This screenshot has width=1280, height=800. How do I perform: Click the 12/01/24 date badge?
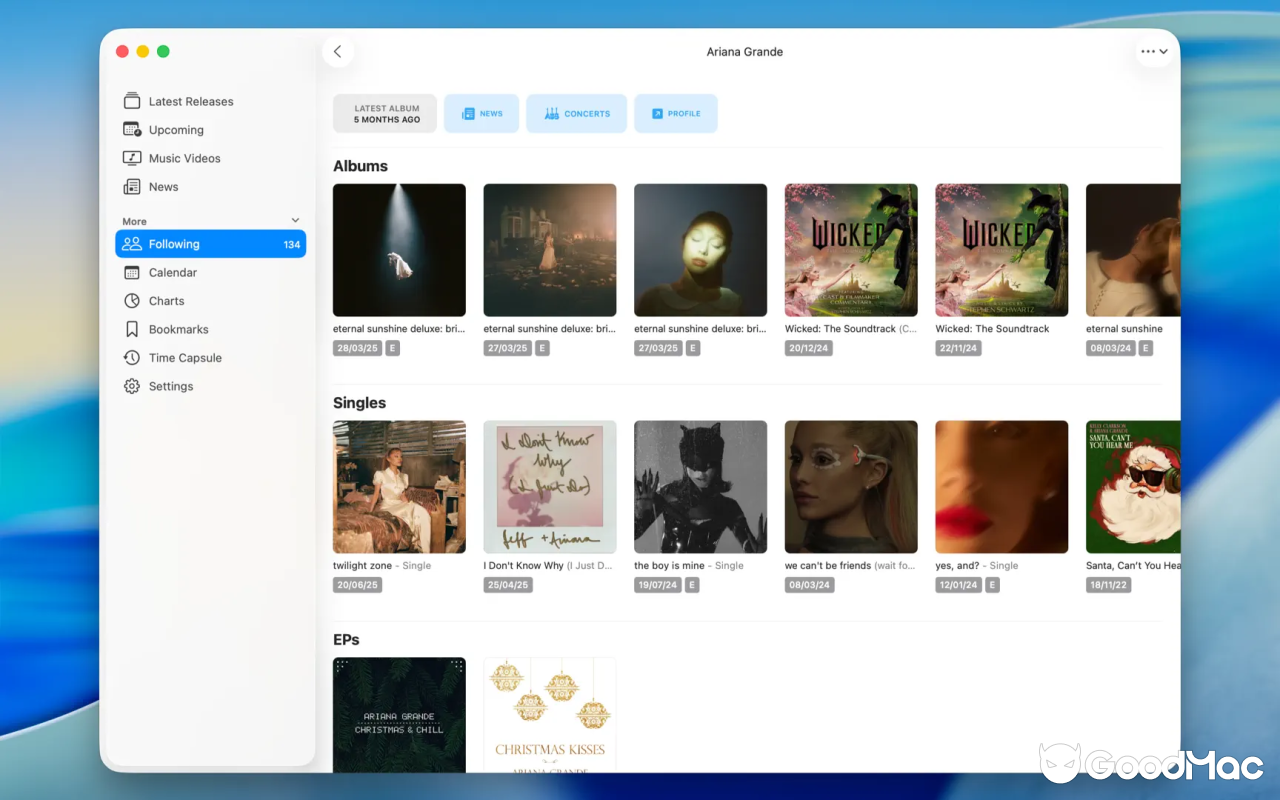(960, 585)
